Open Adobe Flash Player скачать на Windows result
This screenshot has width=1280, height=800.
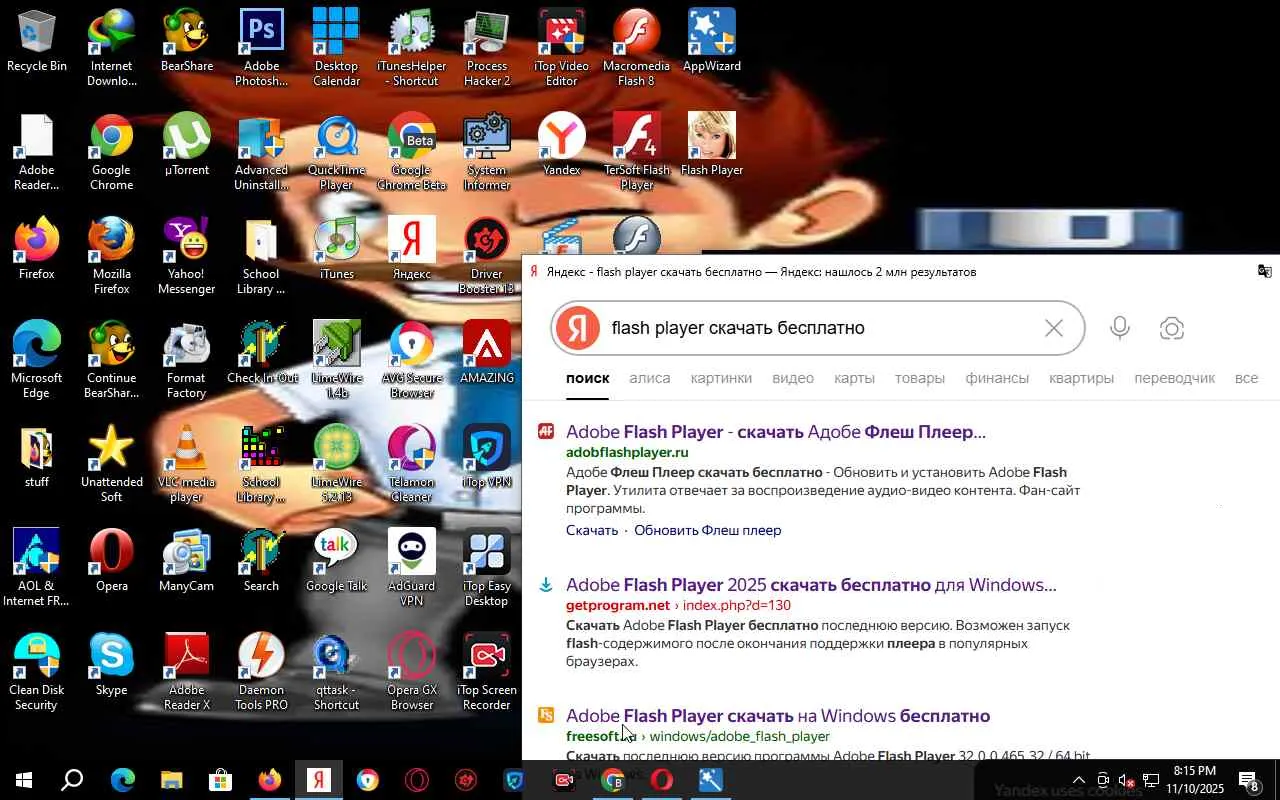point(778,716)
